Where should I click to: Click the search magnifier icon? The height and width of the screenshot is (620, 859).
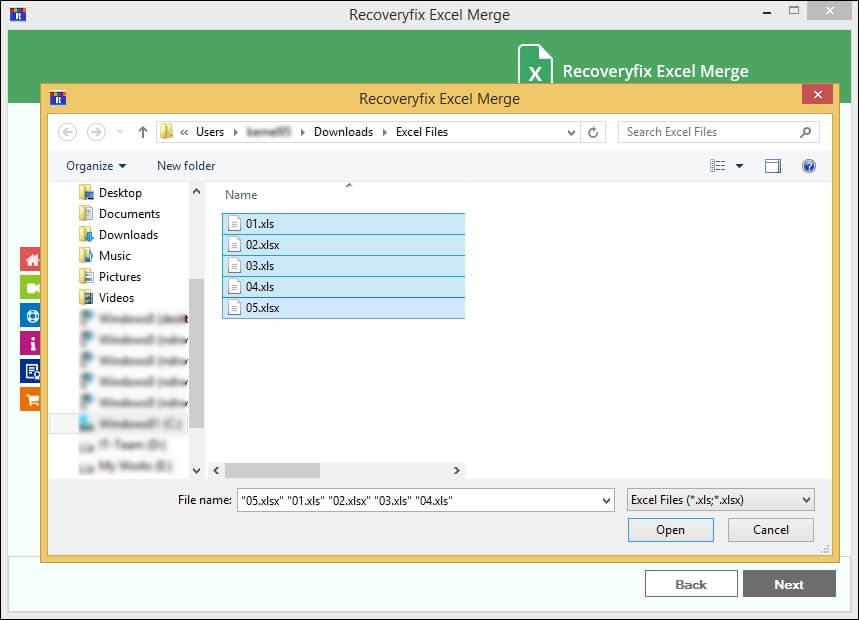click(805, 132)
